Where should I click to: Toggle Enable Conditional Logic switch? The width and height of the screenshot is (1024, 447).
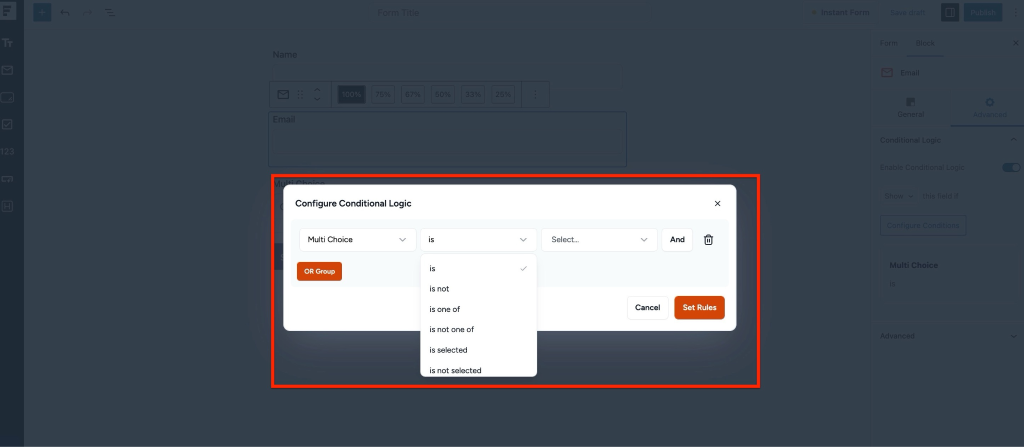1010,167
